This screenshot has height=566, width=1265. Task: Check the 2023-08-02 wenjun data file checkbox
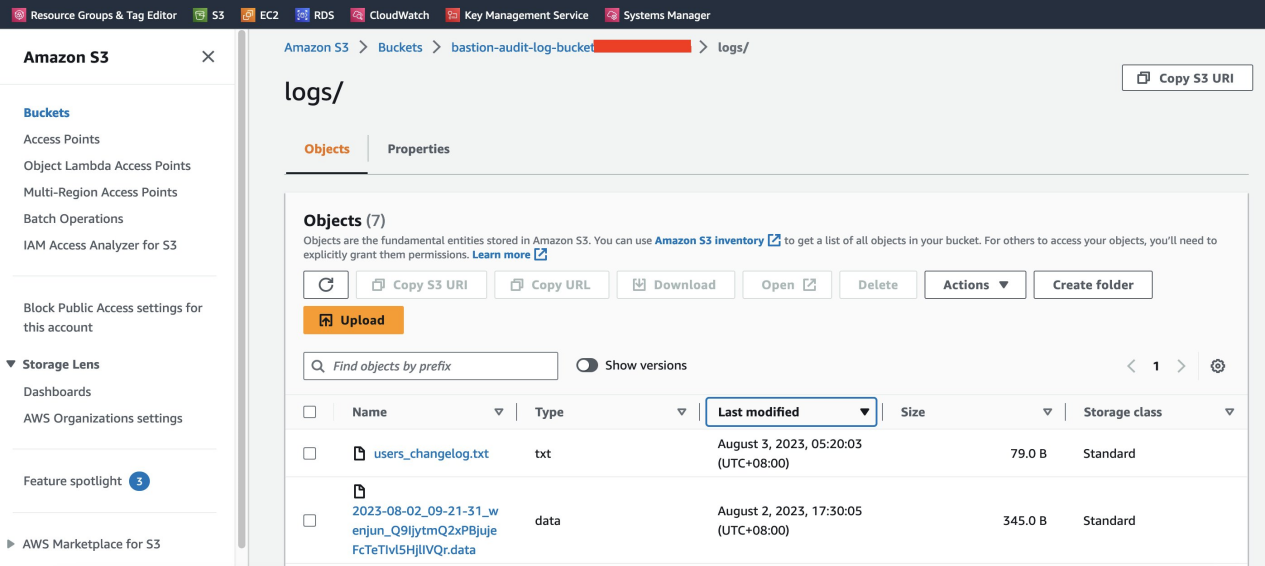click(310, 521)
